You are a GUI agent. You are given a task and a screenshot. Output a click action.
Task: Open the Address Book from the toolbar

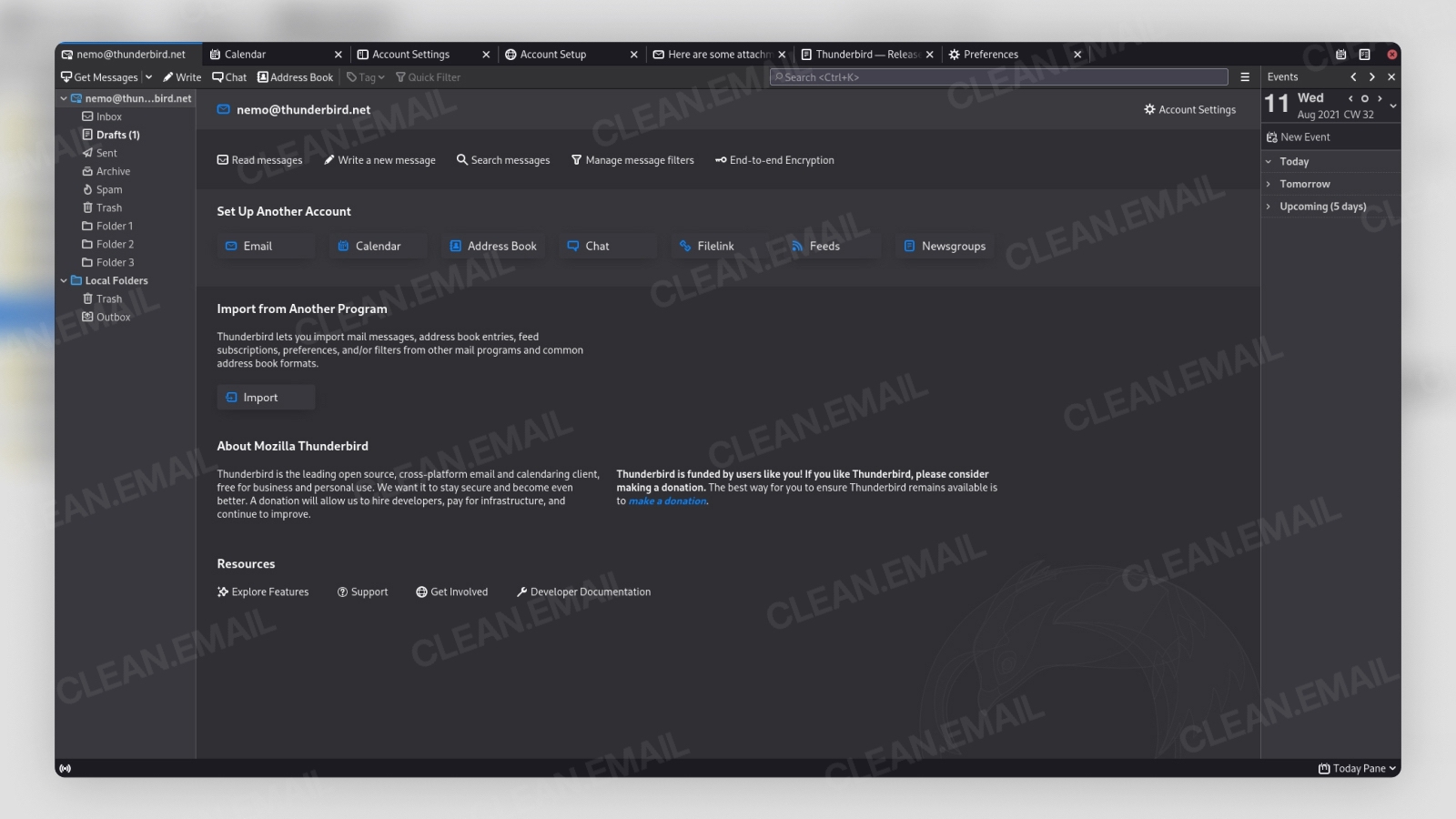[295, 76]
